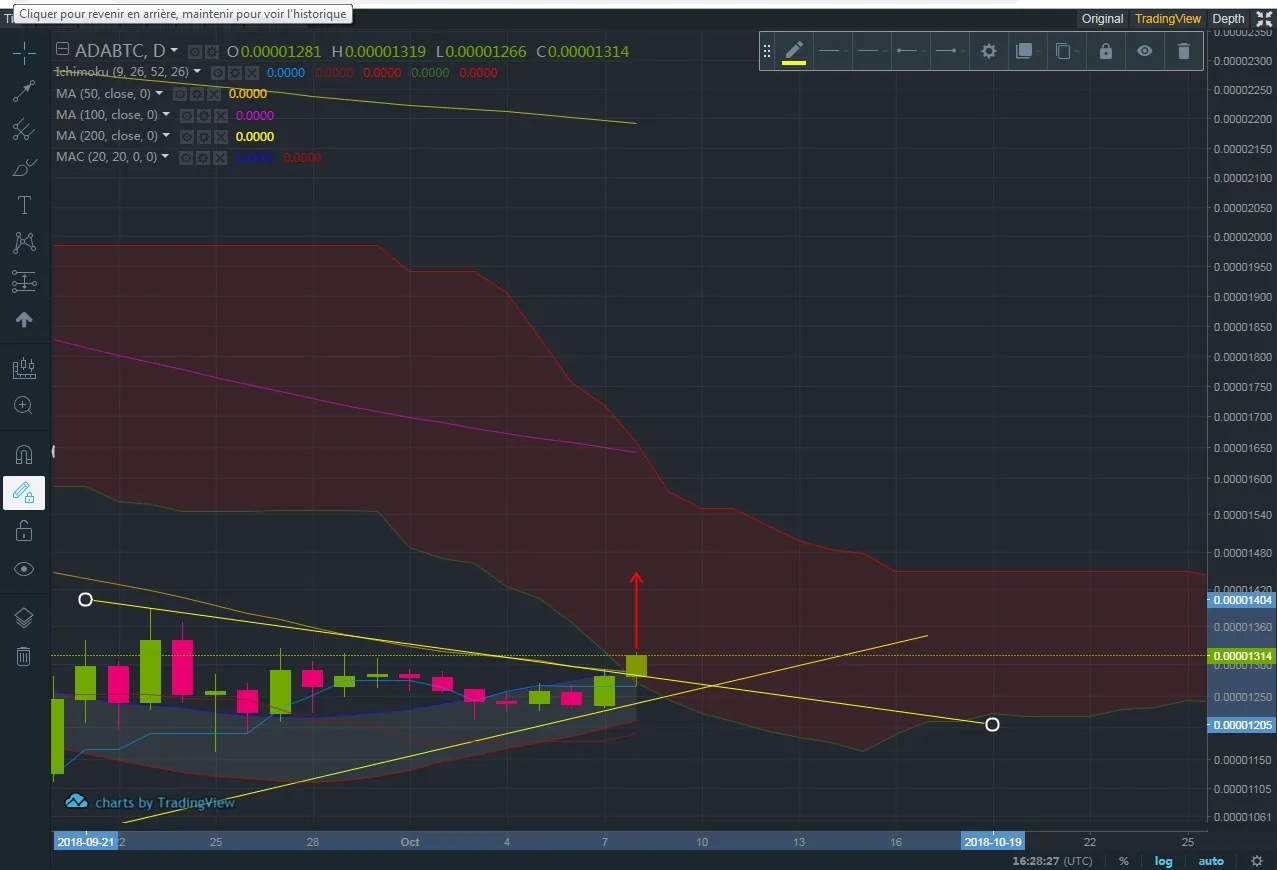This screenshot has height=870, width=1277.
Task: Switch to the Original chart tab
Action: tap(1103, 19)
